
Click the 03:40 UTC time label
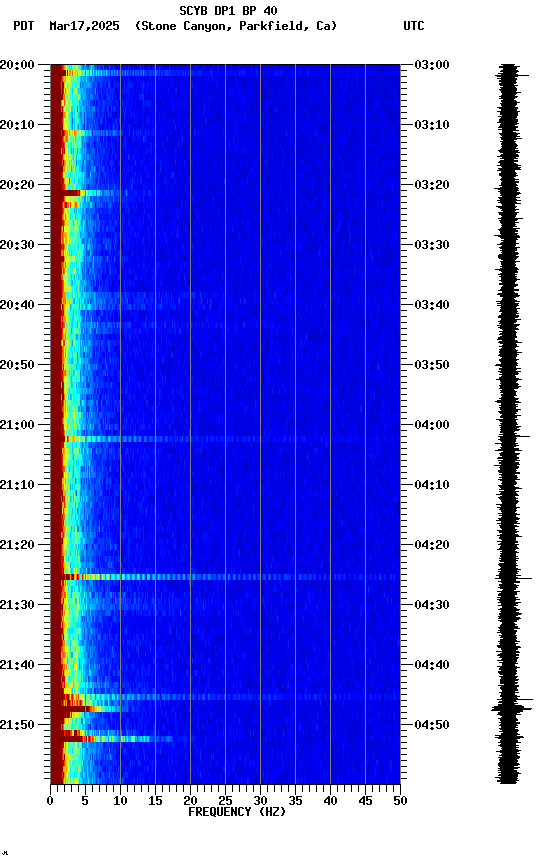pos(431,305)
